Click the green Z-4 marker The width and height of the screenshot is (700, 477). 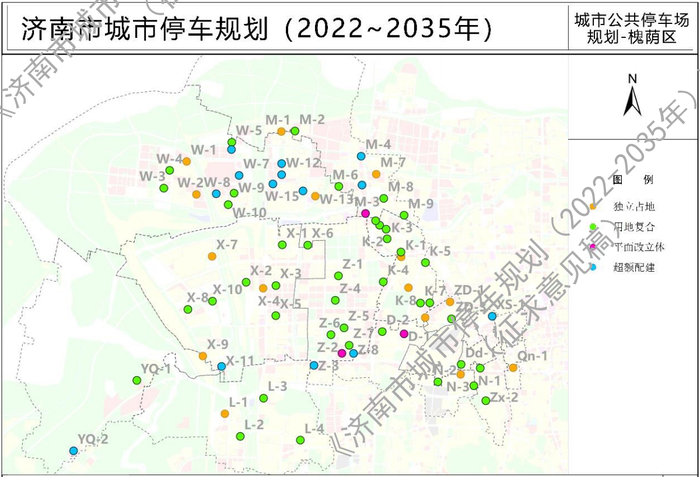click(335, 300)
